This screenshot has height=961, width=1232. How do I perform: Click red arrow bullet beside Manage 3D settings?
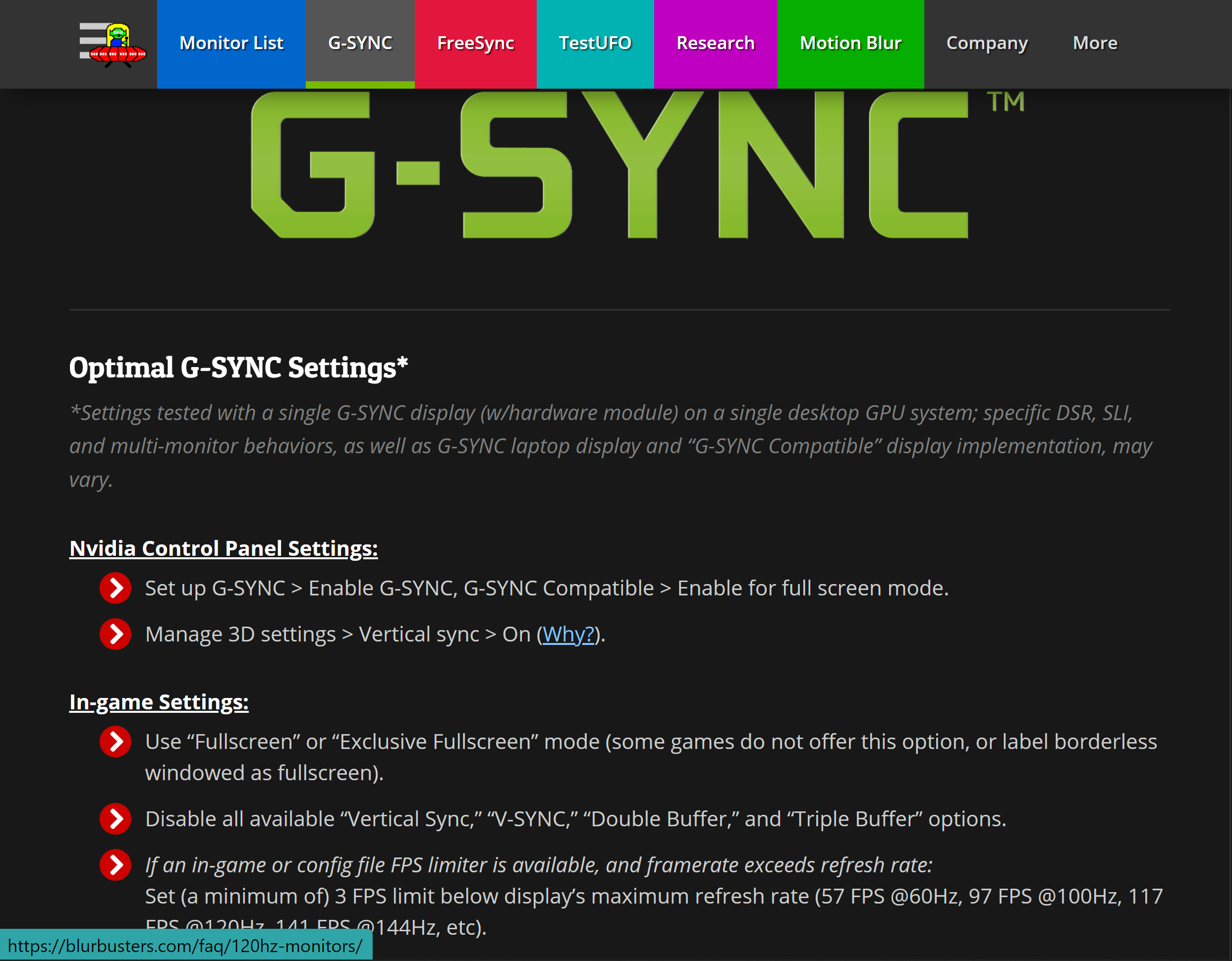pos(115,635)
